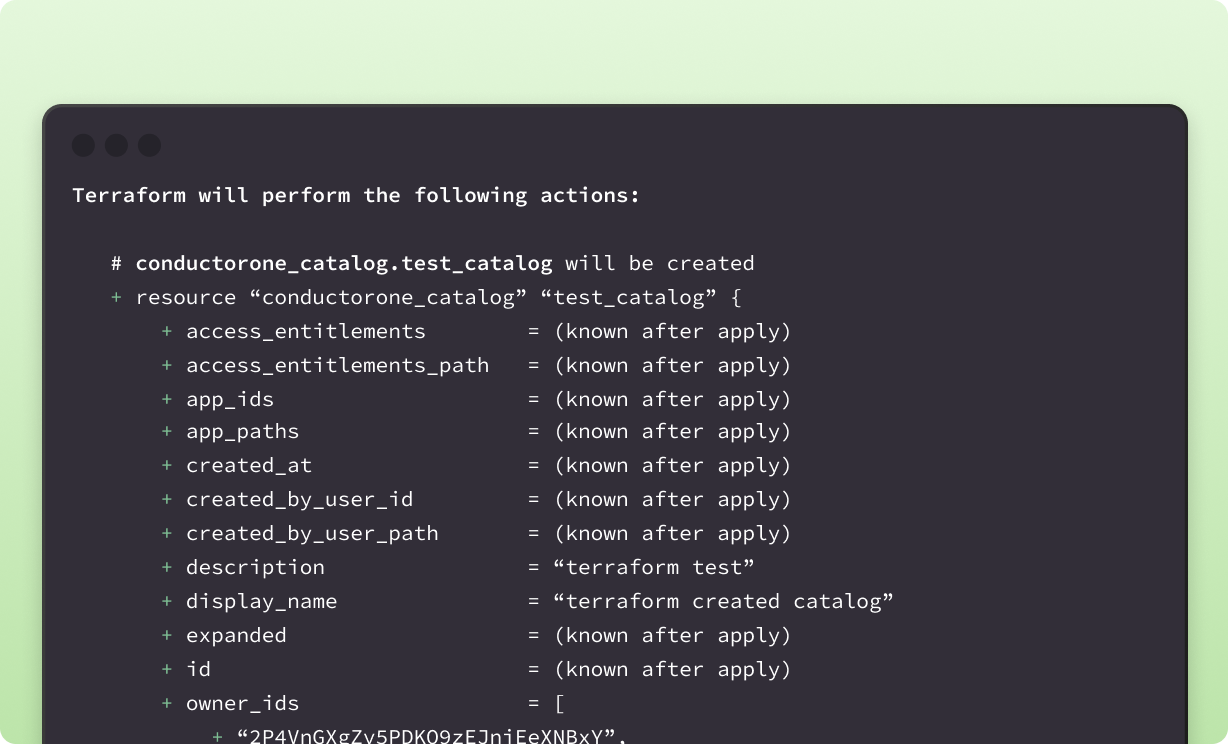This screenshot has height=744, width=1228.
Task: Click the created_by_user_id attribute name
Action: tap(299, 500)
